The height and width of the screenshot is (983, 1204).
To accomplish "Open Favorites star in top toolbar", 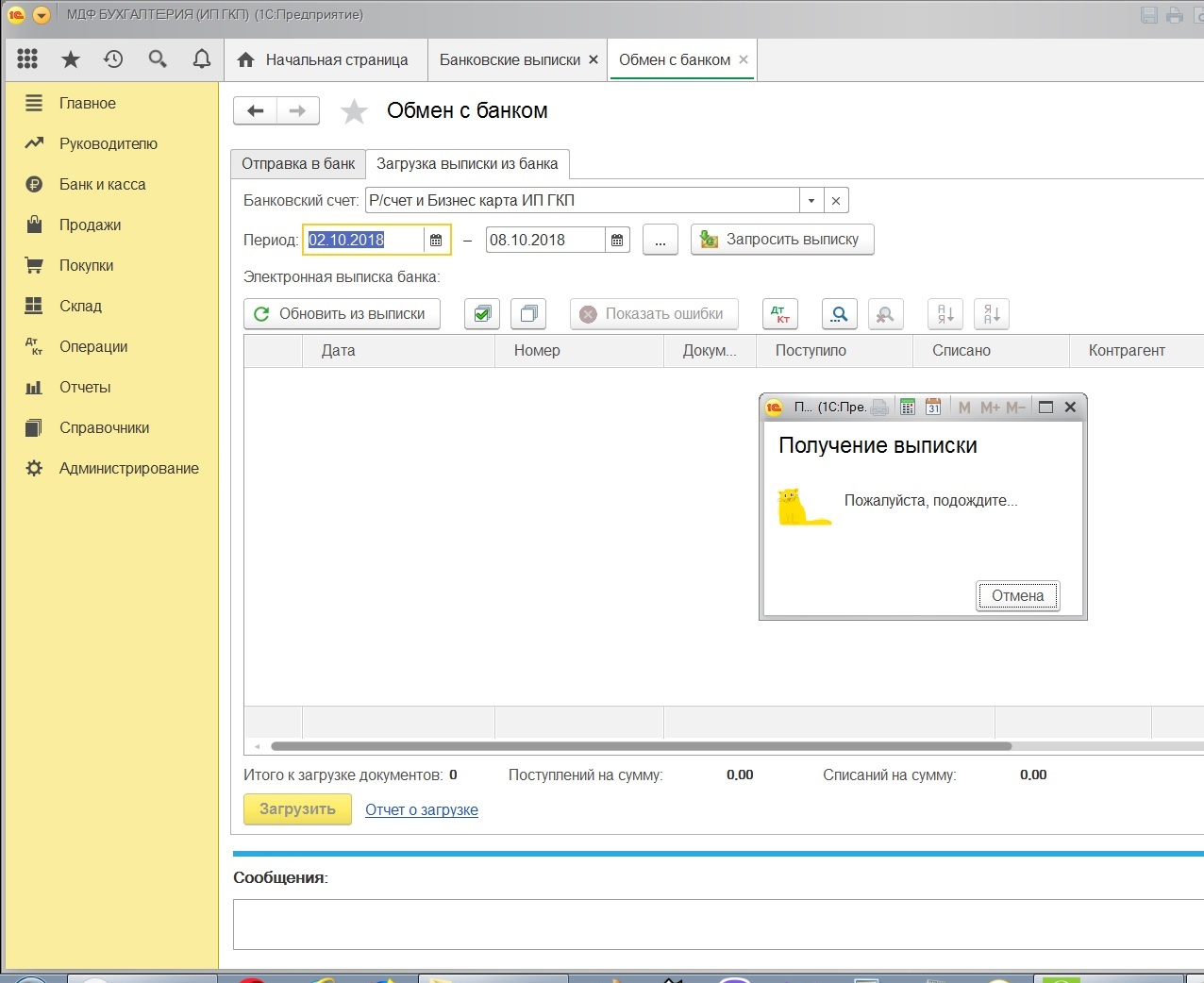I will 71,59.
